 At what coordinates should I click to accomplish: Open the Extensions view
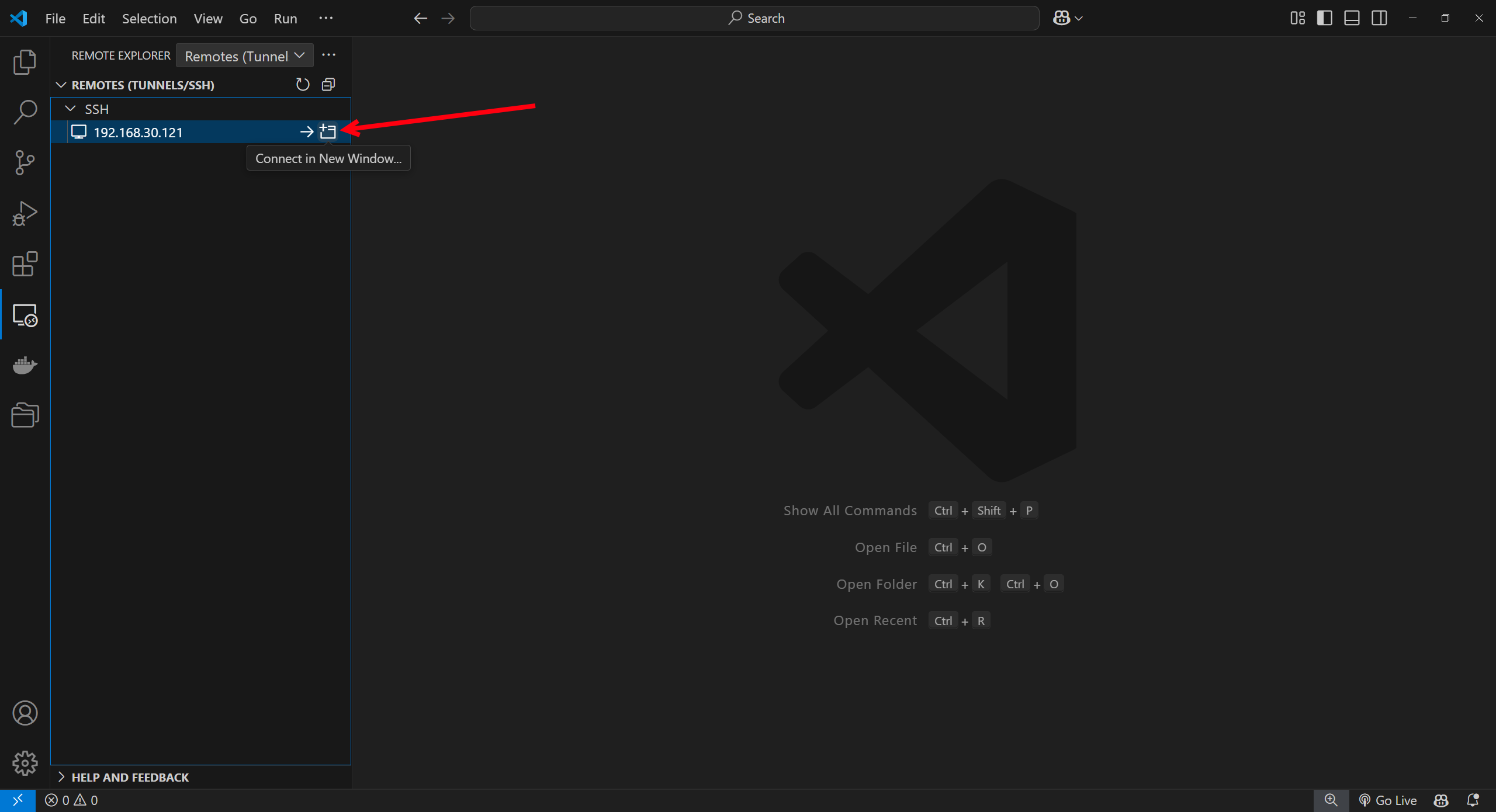(x=25, y=264)
